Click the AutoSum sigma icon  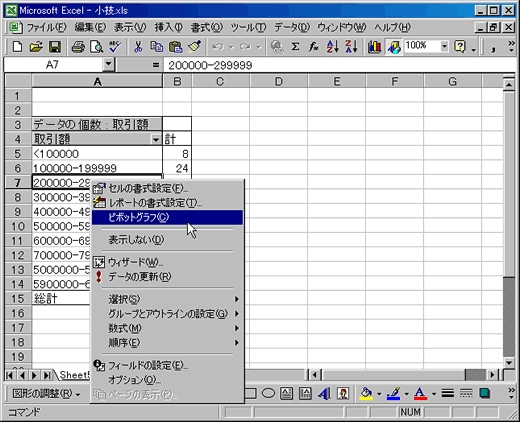295,47
